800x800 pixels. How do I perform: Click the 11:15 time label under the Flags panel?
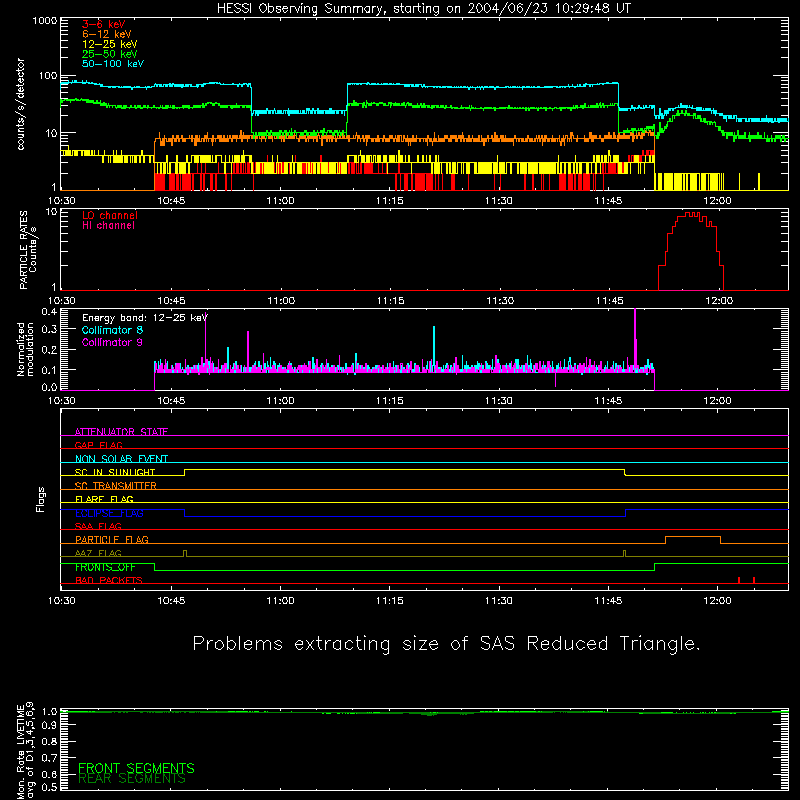coord(390,601)
